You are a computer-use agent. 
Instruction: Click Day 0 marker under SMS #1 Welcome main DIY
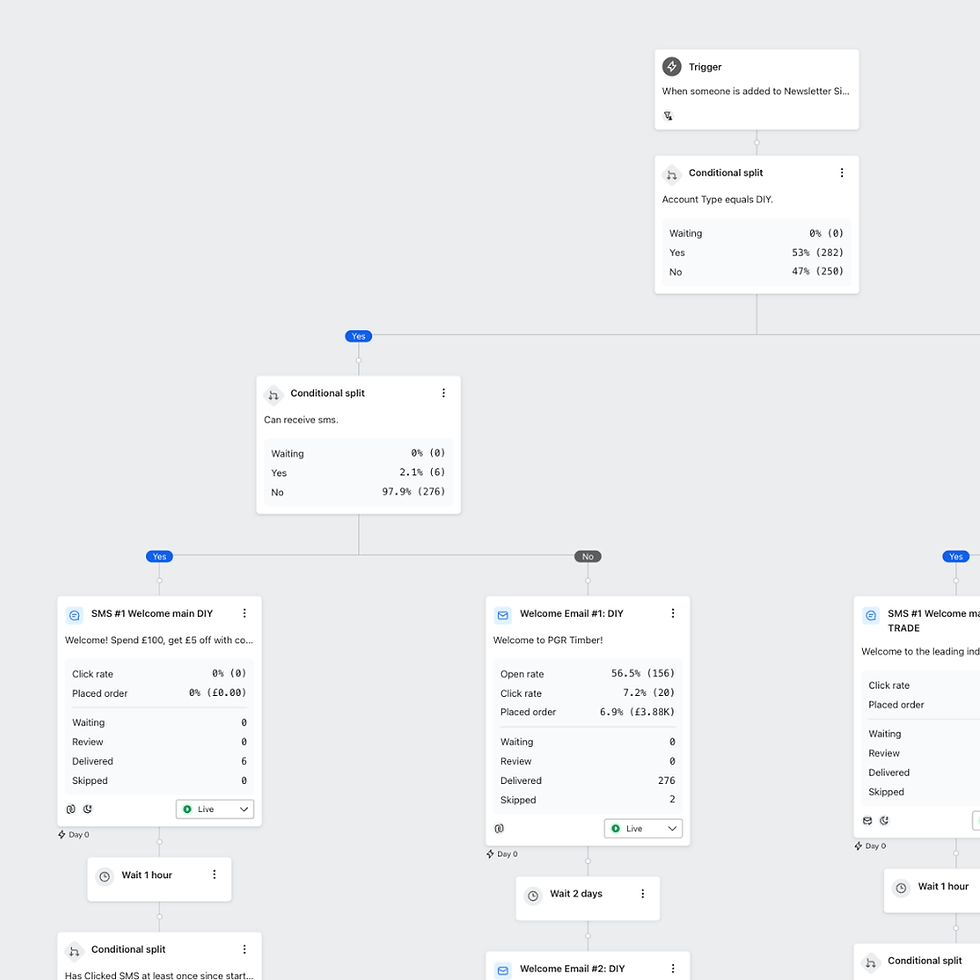(74, 835)
